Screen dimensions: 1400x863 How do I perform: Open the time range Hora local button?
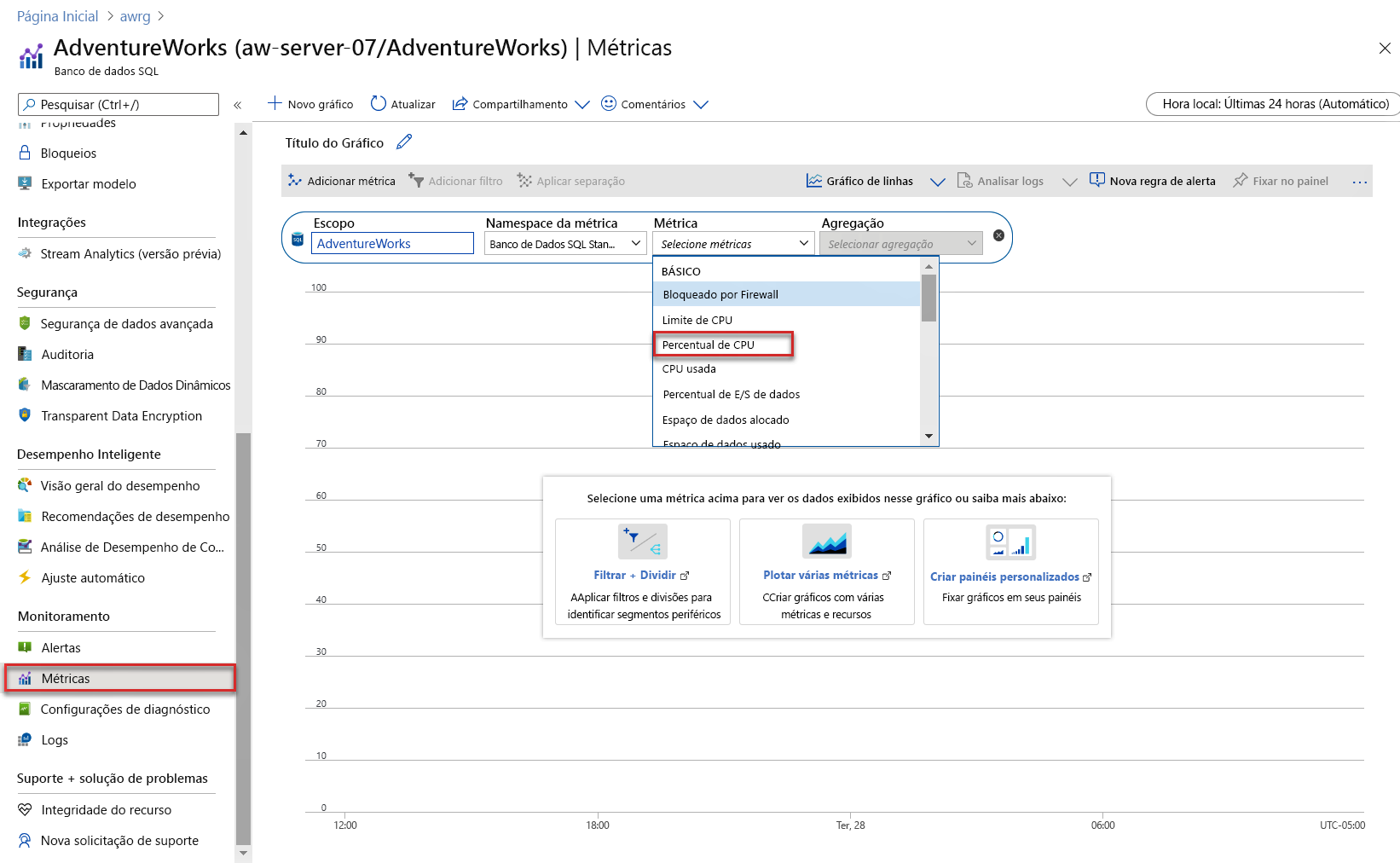click(1274, 103)
